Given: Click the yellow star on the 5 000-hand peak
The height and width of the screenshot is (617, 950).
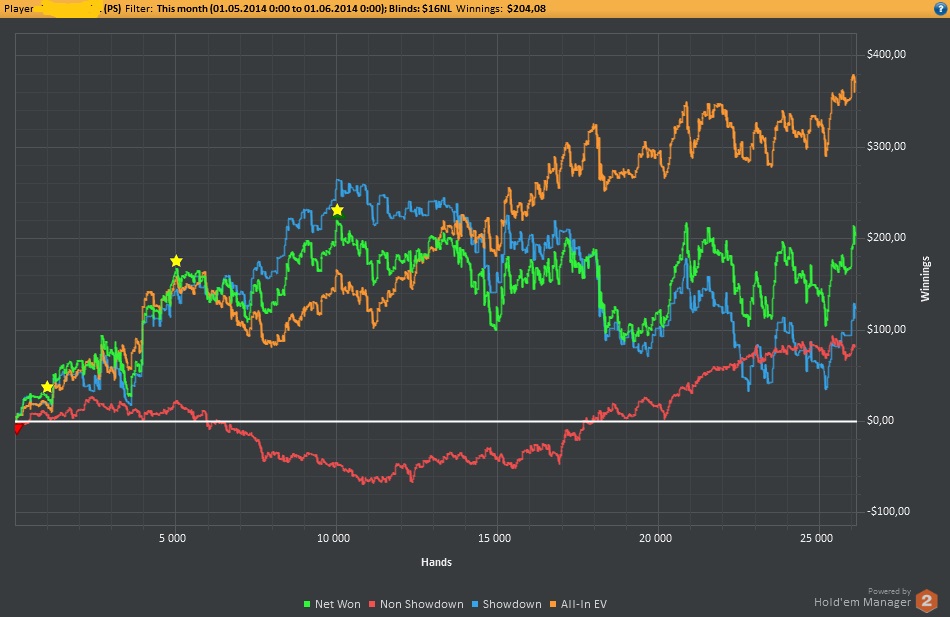Looking at the screenshot, I should tap(176, 261).
